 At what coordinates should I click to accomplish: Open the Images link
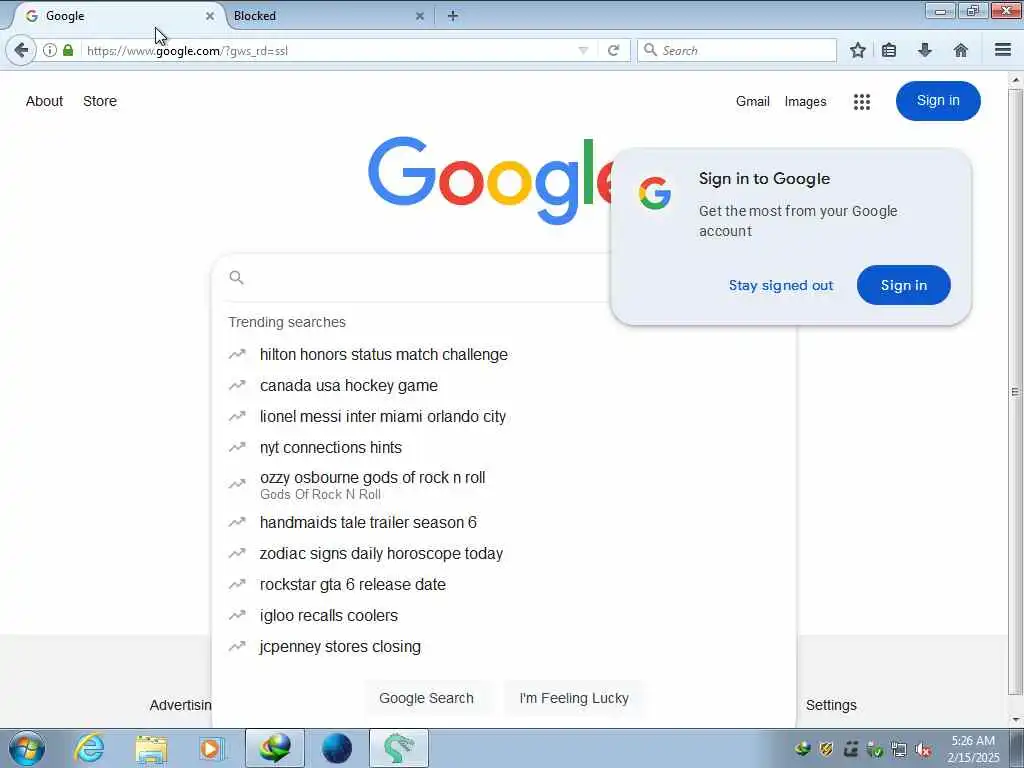click(805, 101)
